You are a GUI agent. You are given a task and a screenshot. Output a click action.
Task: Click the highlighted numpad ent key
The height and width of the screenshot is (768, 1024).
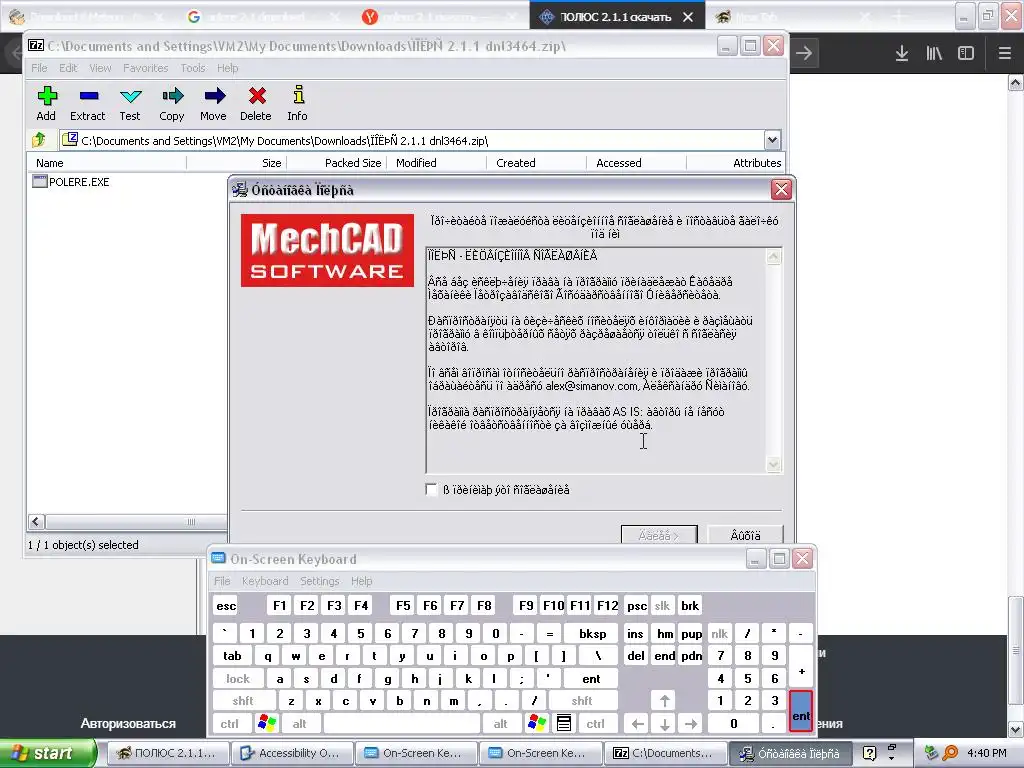[801, 712]
